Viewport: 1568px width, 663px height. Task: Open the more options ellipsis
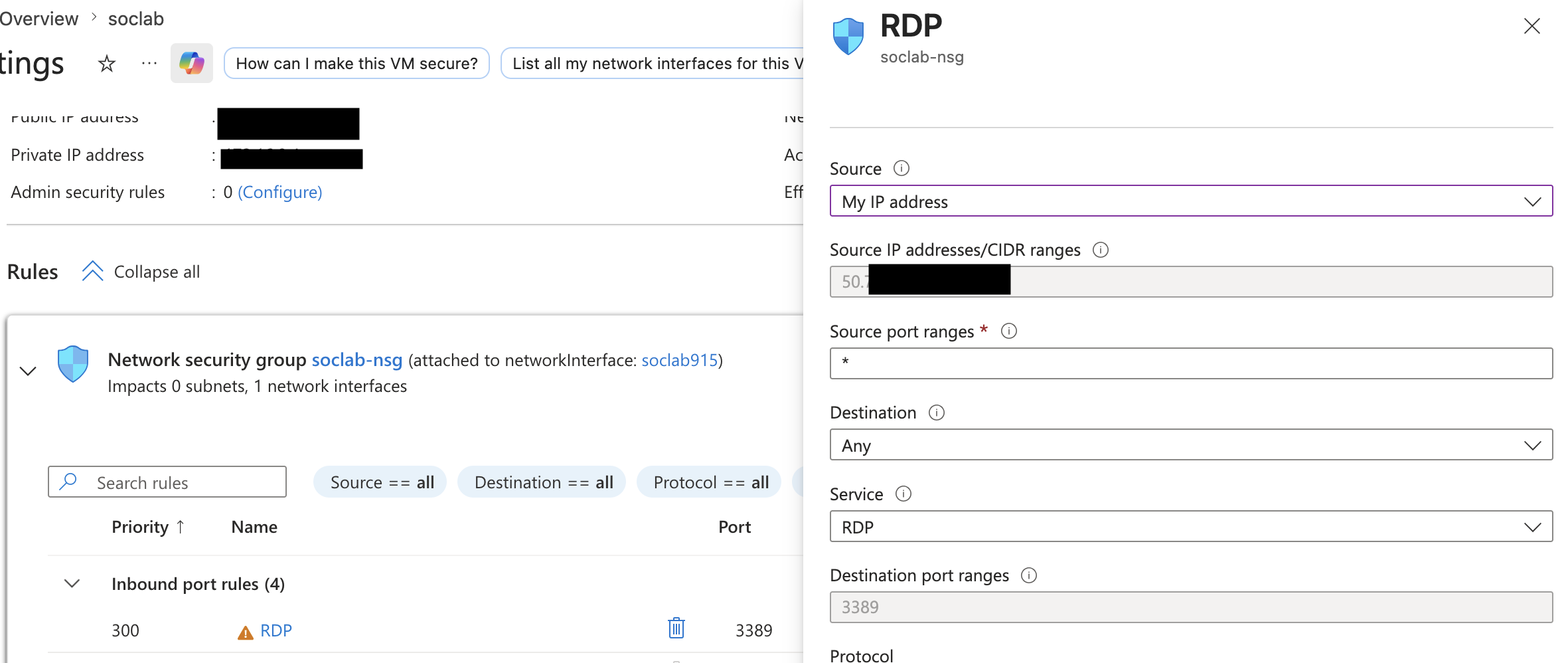(149, 64)
